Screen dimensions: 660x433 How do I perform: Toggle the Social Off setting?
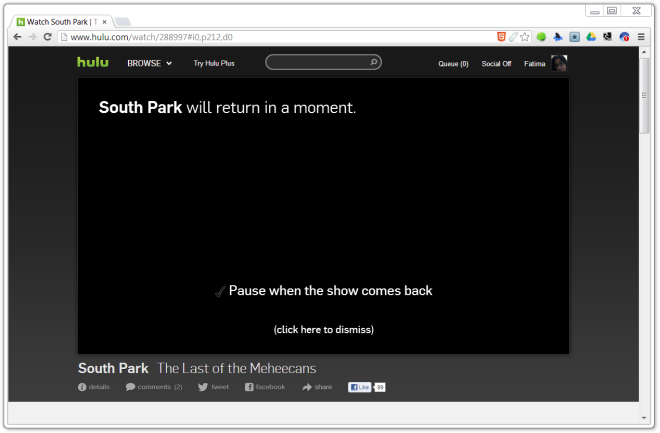[496, 64]
